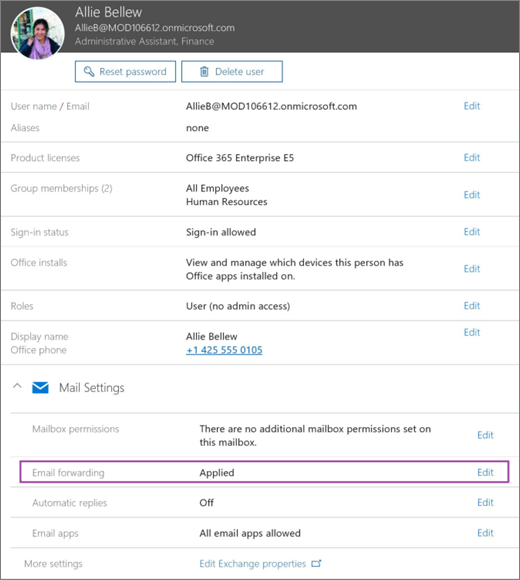Click the 'Allie Bellew' display name value
This screenshot has height=580, width=520.
(212, 337)
